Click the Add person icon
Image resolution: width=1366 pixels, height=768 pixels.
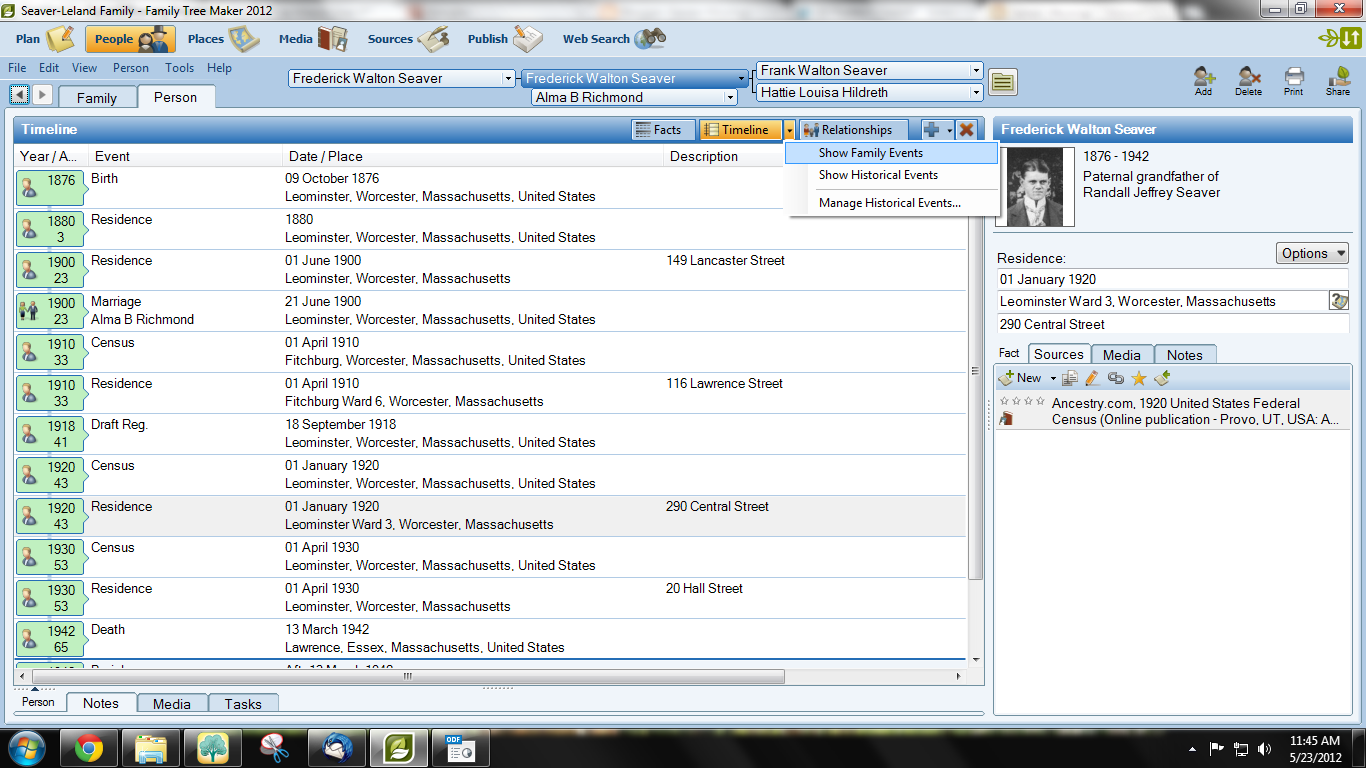click(1203, 81)
